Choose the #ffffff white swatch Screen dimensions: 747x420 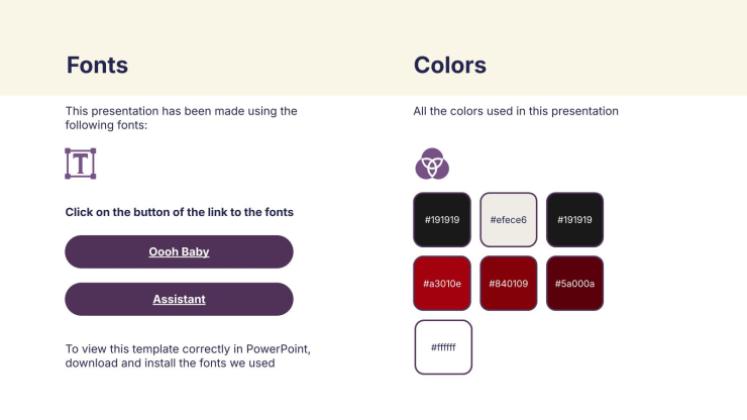pos(443,347)
